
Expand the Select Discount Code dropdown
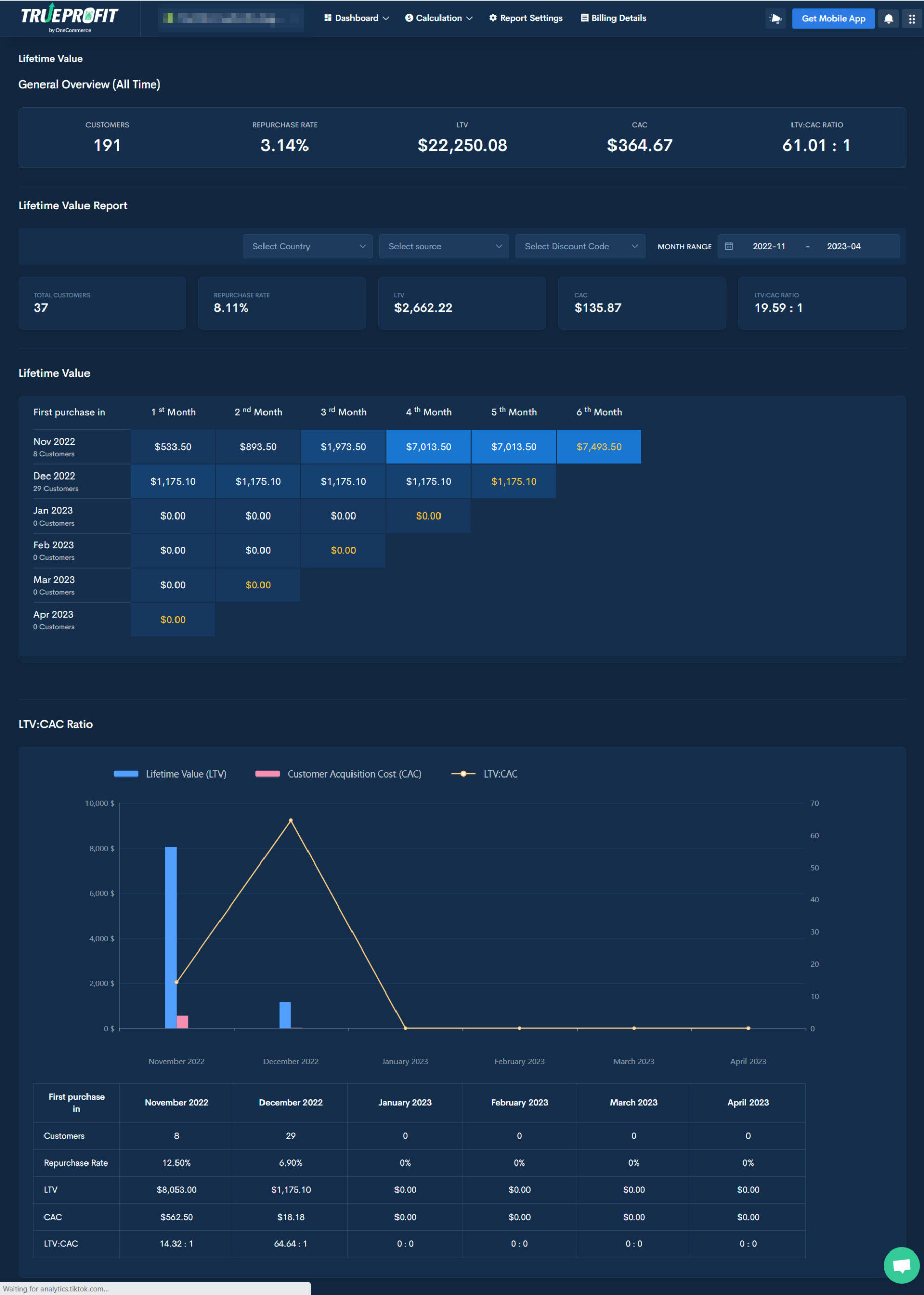click(580, 246)
